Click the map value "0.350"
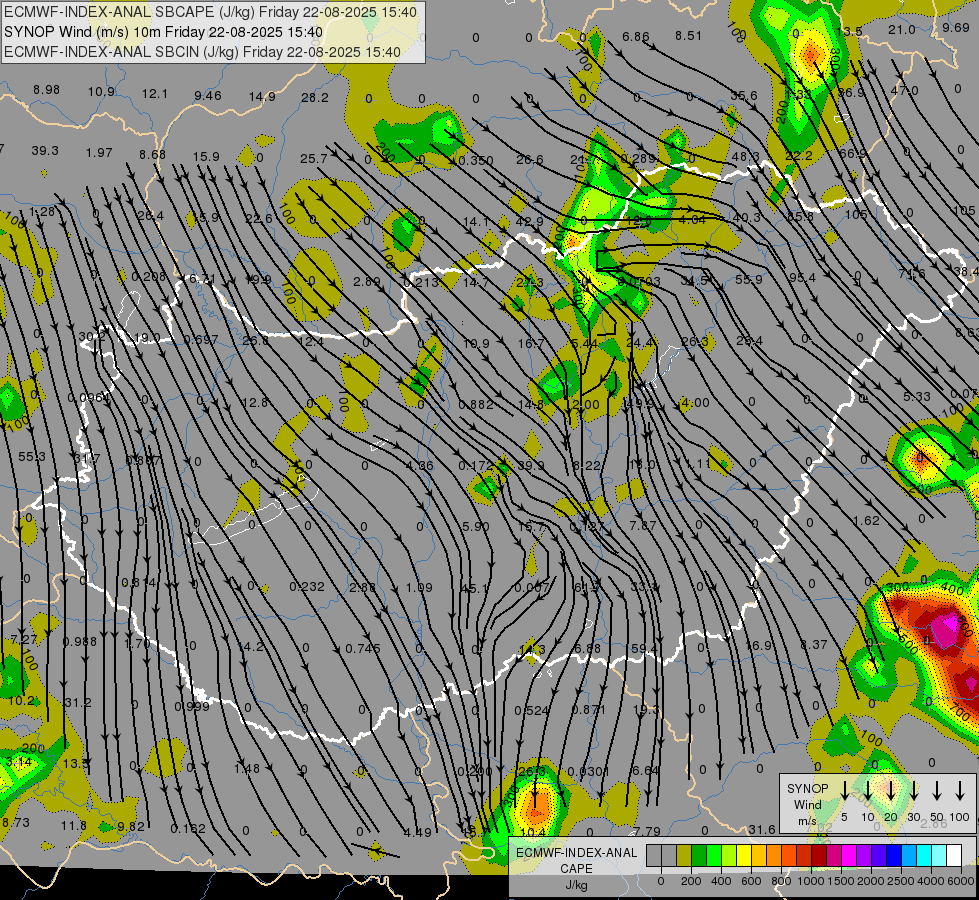This screenshot has width=979, height=900. (475, 161)
